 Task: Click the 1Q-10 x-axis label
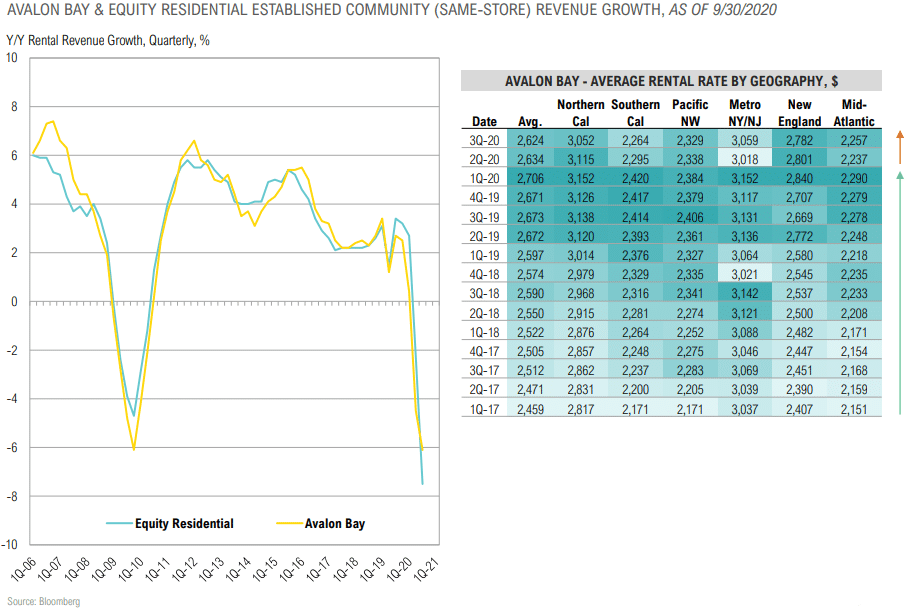tap(131, 569)
